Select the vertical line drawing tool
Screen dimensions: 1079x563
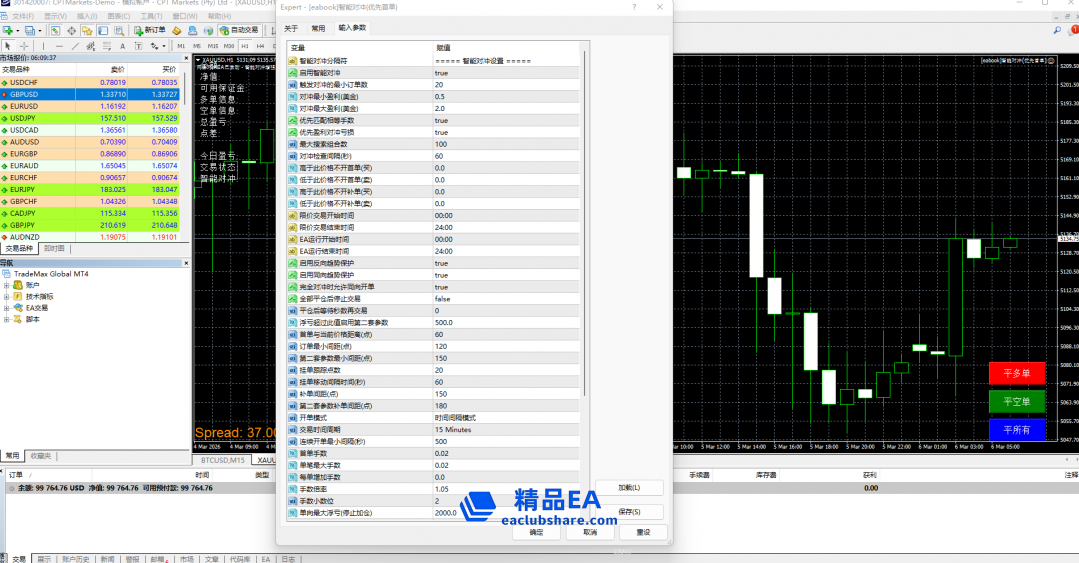(43, 46)
